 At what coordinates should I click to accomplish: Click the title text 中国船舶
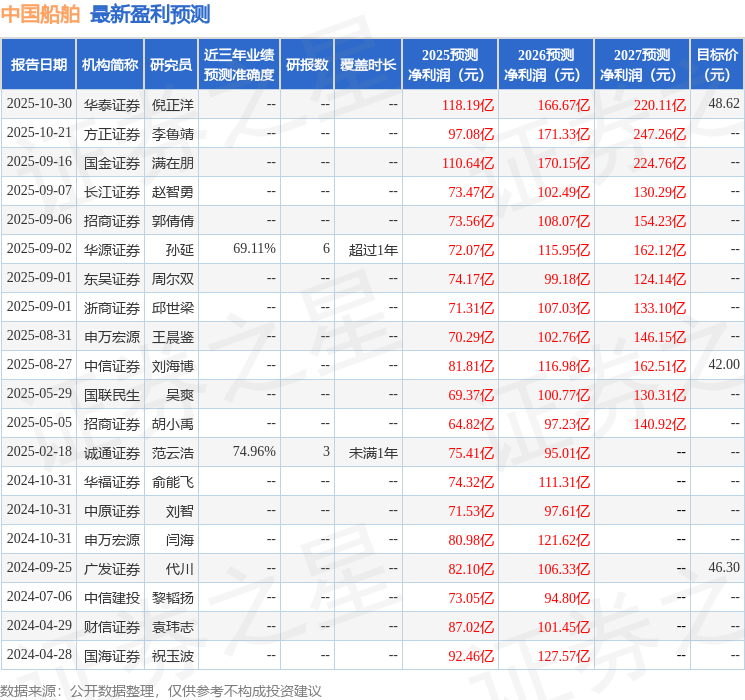[x=40, y=14]
